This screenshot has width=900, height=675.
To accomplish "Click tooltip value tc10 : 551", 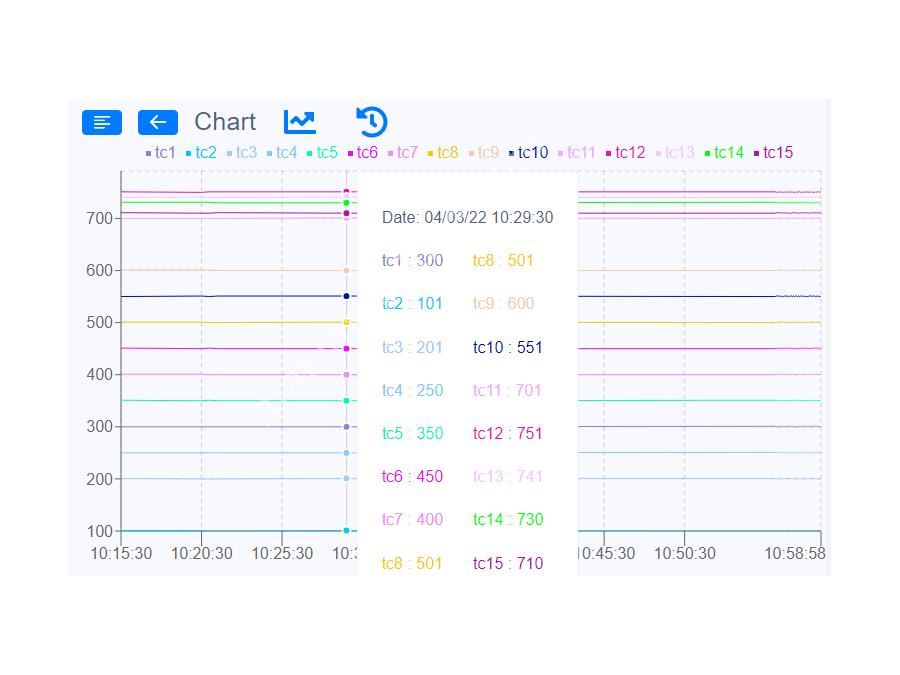I will point(507,347).
